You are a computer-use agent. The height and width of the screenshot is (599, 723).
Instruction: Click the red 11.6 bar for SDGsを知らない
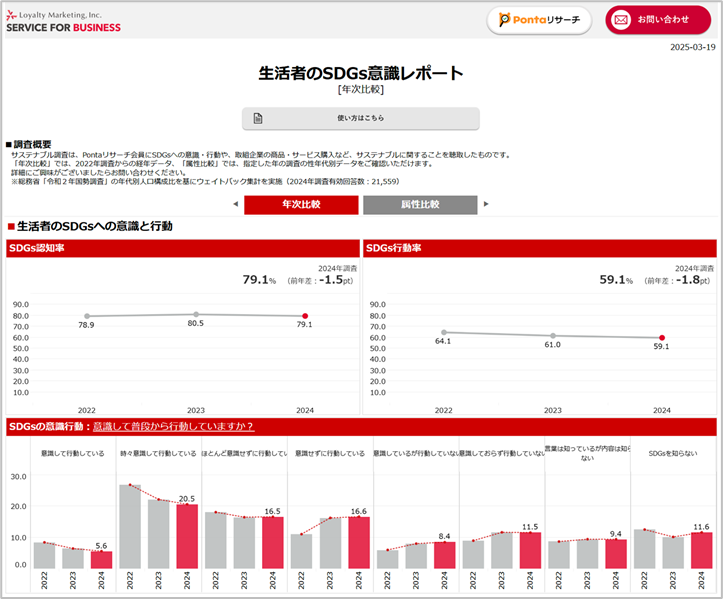(x=702, y=551)
